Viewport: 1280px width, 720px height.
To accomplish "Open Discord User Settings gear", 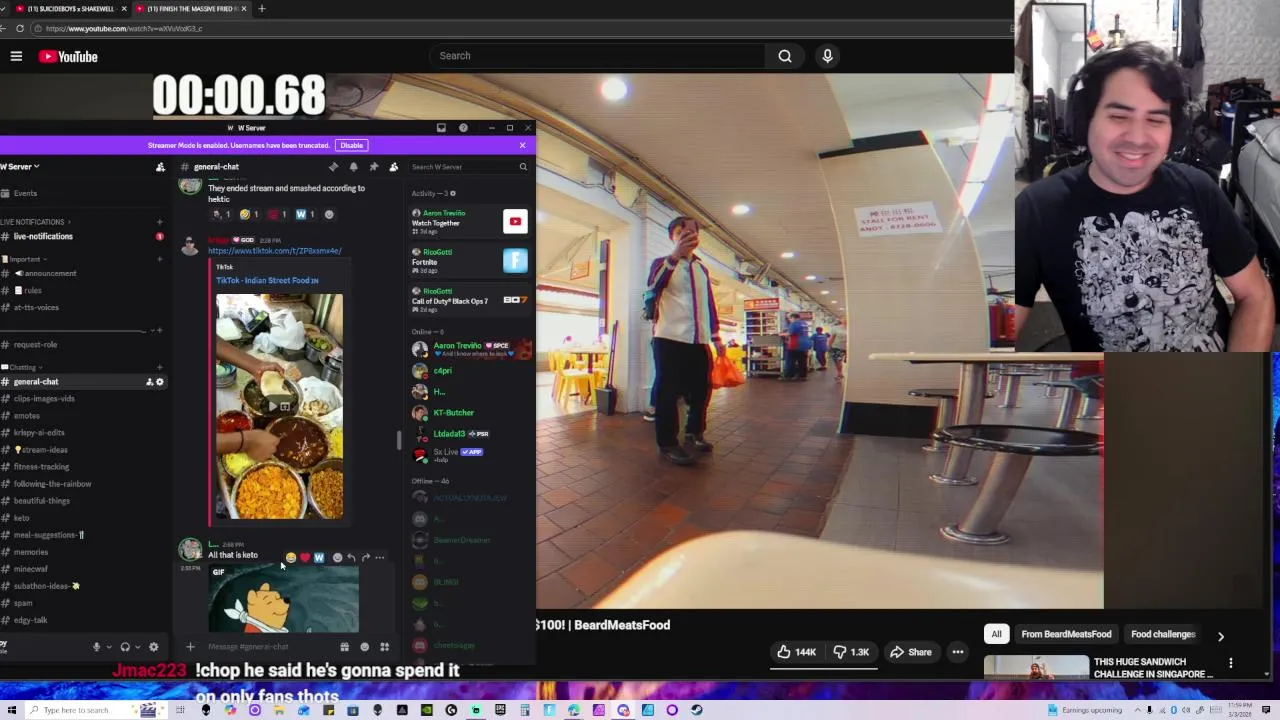I will (x=153, y=647).
